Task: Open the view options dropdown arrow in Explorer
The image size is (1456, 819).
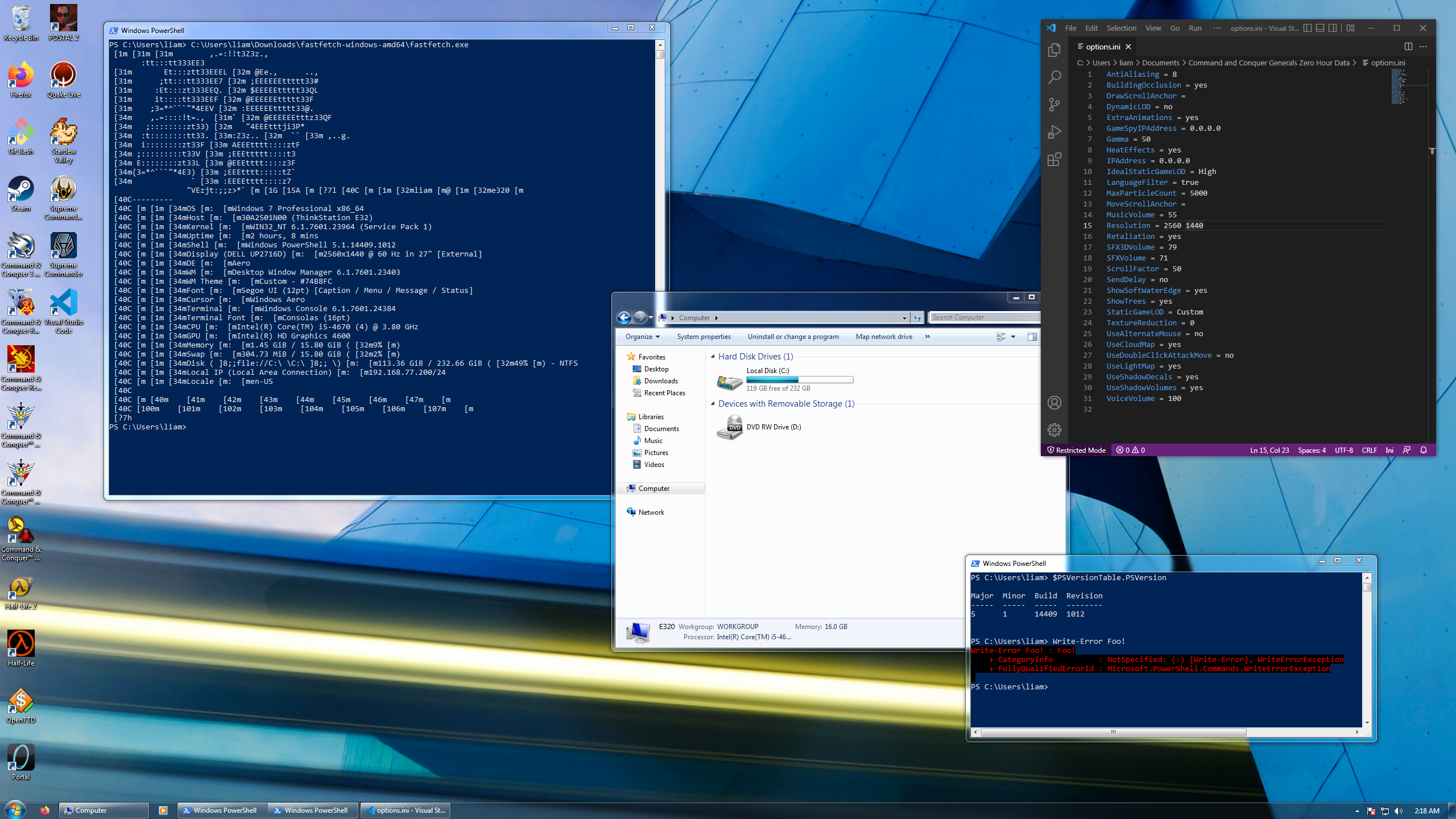Action: [1013, 337]
